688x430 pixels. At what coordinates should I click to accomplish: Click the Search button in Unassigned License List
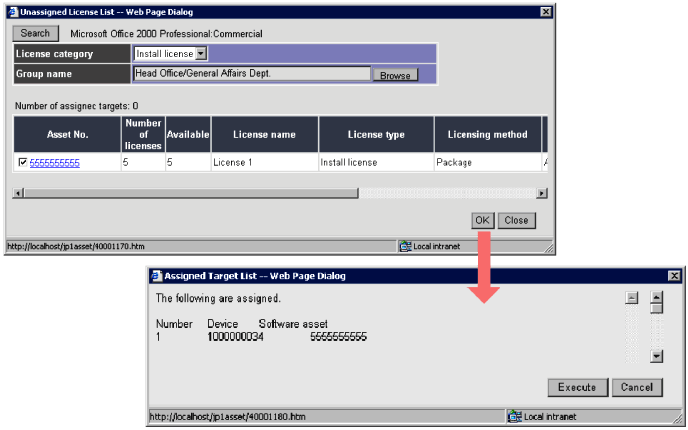(36, 33)
